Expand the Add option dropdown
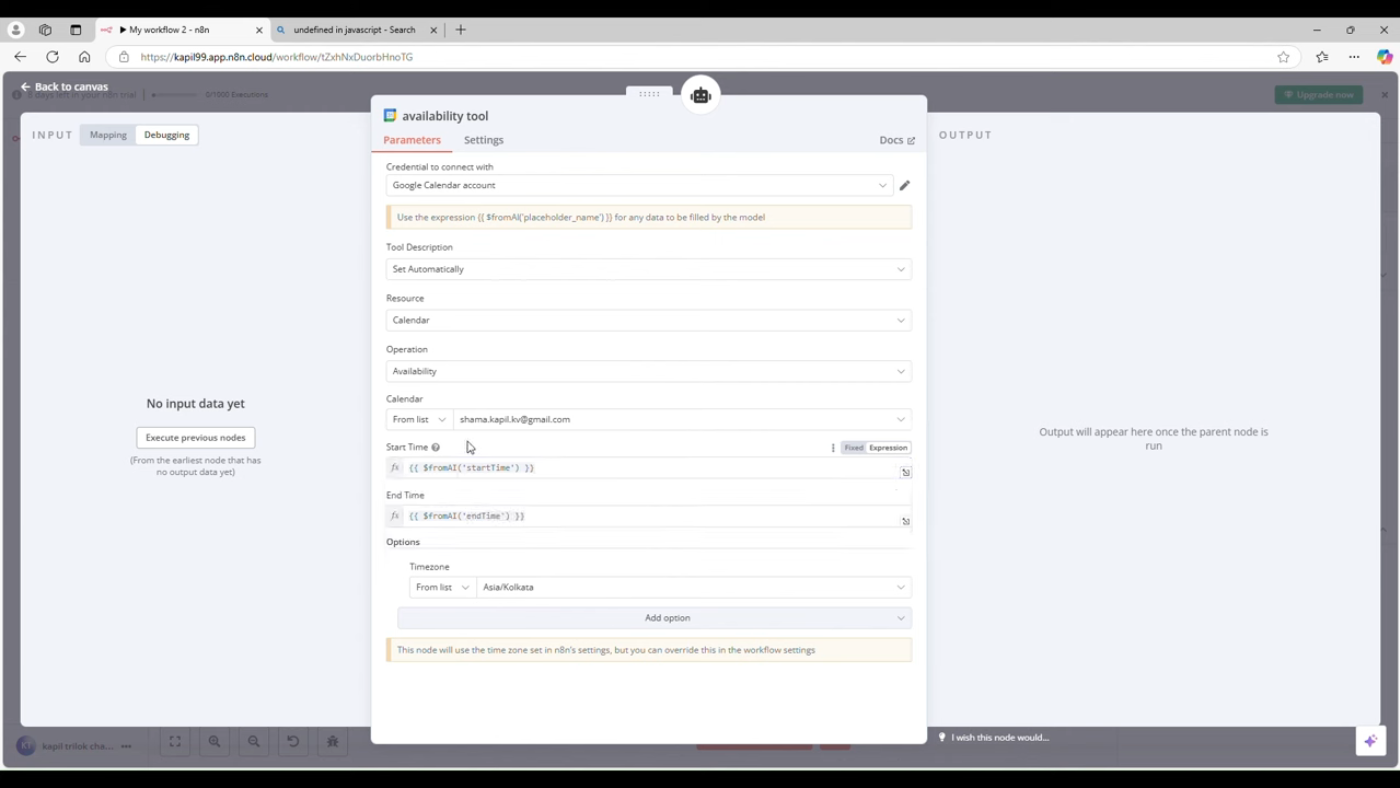The image size is (1400, 788). [655, 618]
